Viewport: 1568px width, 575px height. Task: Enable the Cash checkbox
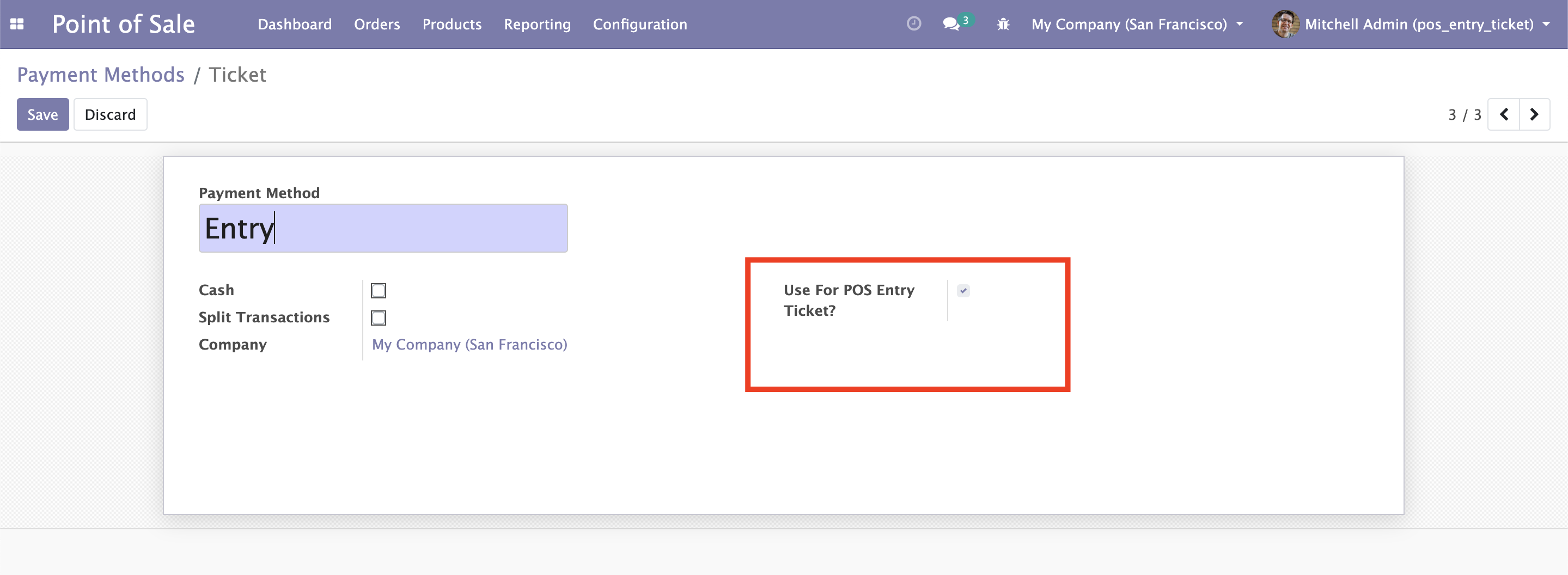coord(378,291)
